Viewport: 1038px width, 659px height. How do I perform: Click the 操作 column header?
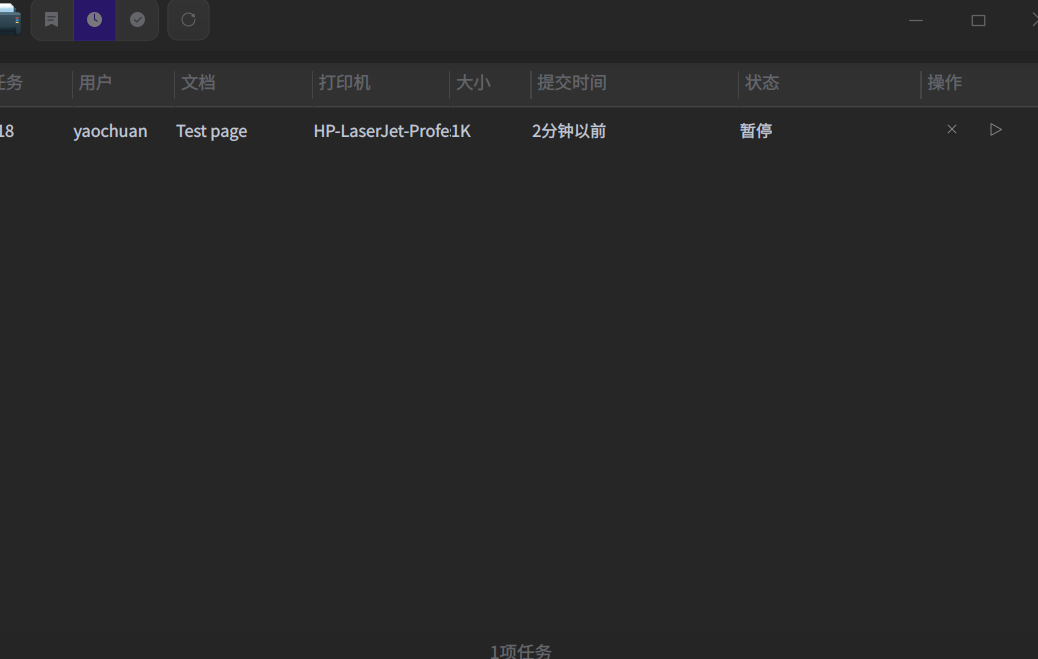tap(980, 83)
